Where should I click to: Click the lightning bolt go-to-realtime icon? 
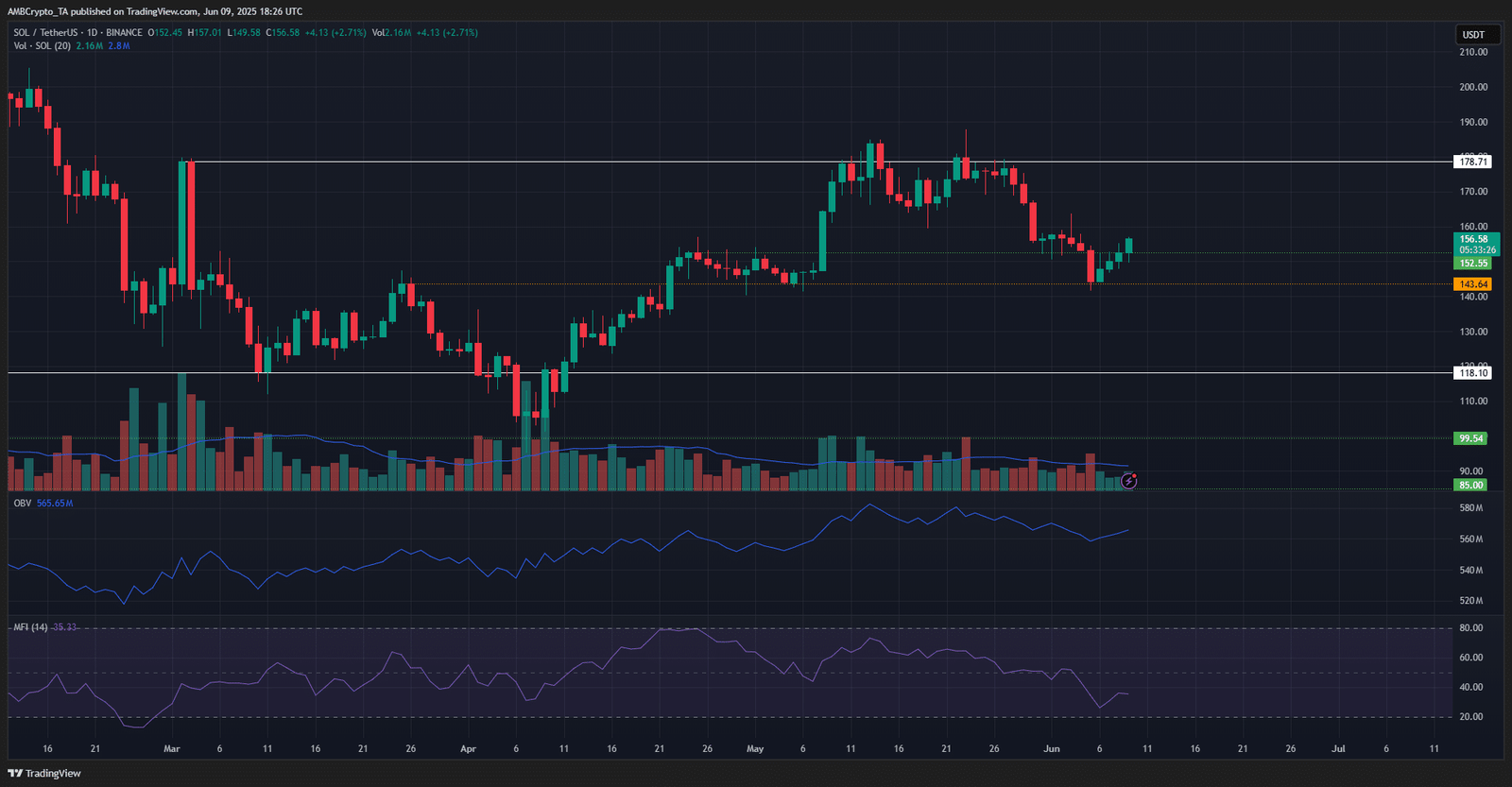(1128, 481)
